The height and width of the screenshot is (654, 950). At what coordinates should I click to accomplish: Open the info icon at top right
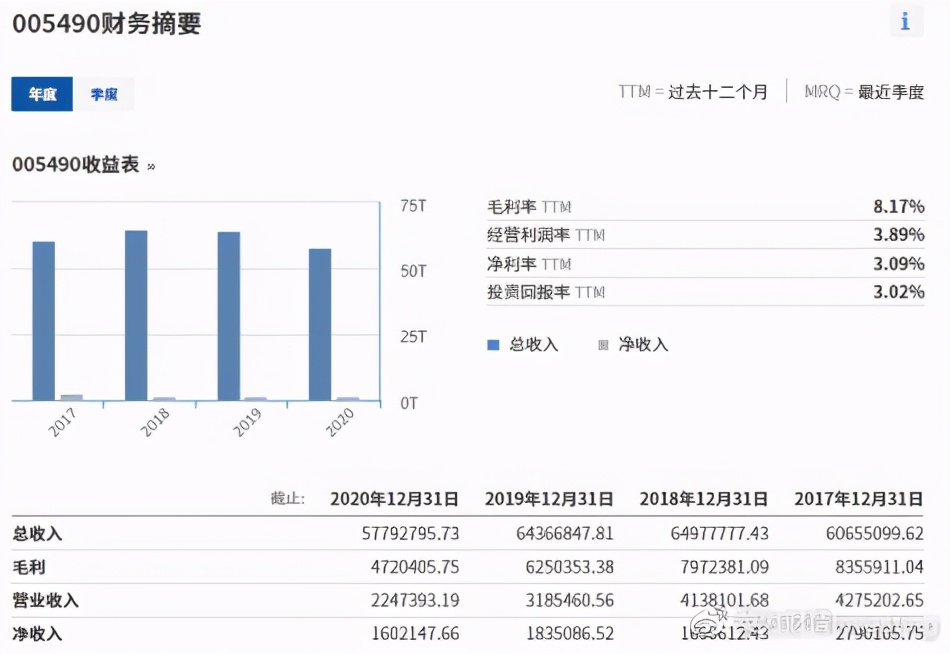point(905,21)
